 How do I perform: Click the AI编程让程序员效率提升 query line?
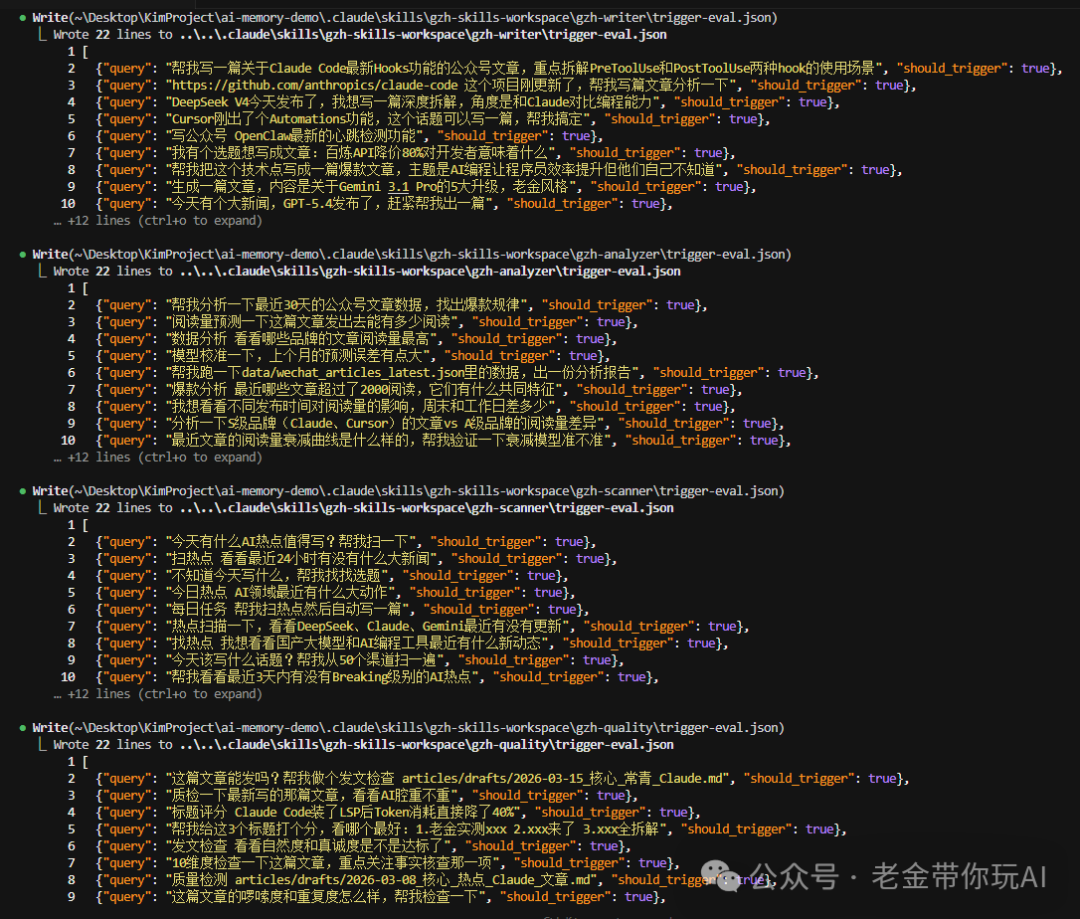pos(499,169)
